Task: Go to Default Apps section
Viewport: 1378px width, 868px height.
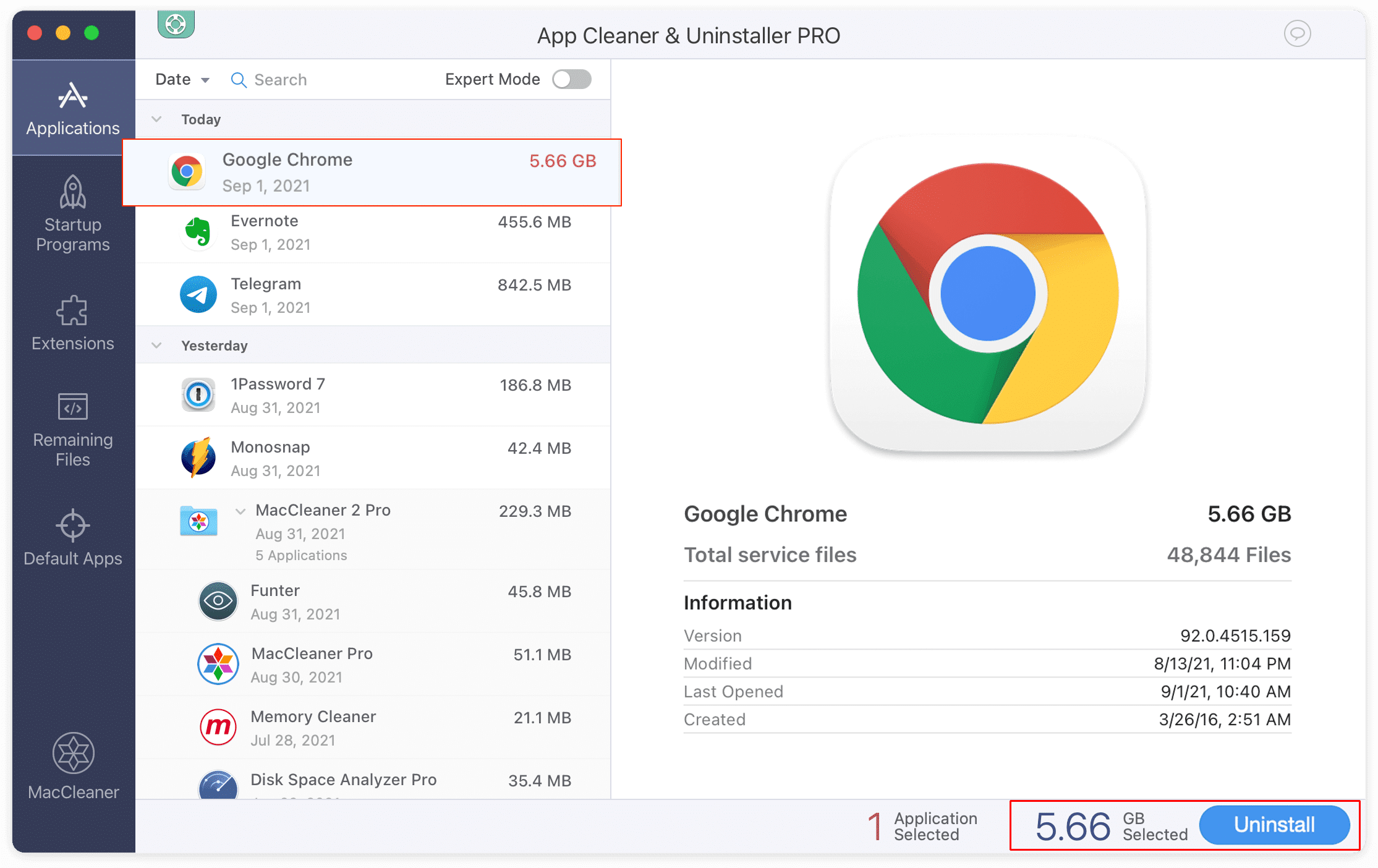Action: pos(73,537)
